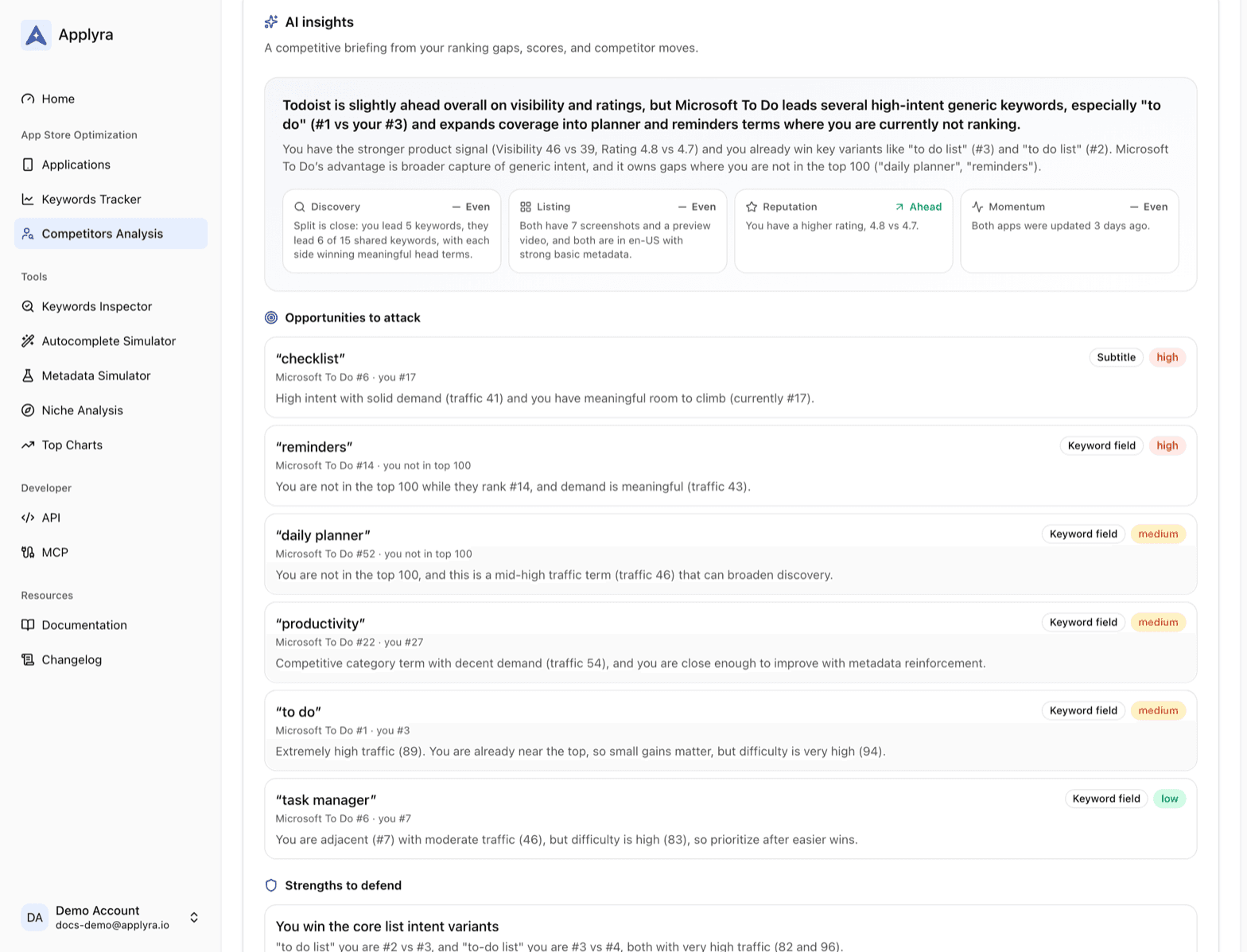The width and height of the screenshot is (1247, 952).
Task: Select the Discovery insight card
Action: click(x=391, y=231)
